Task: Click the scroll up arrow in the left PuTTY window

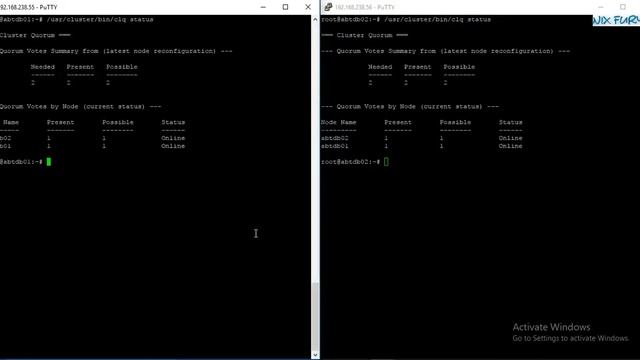Action: point(315,19)
